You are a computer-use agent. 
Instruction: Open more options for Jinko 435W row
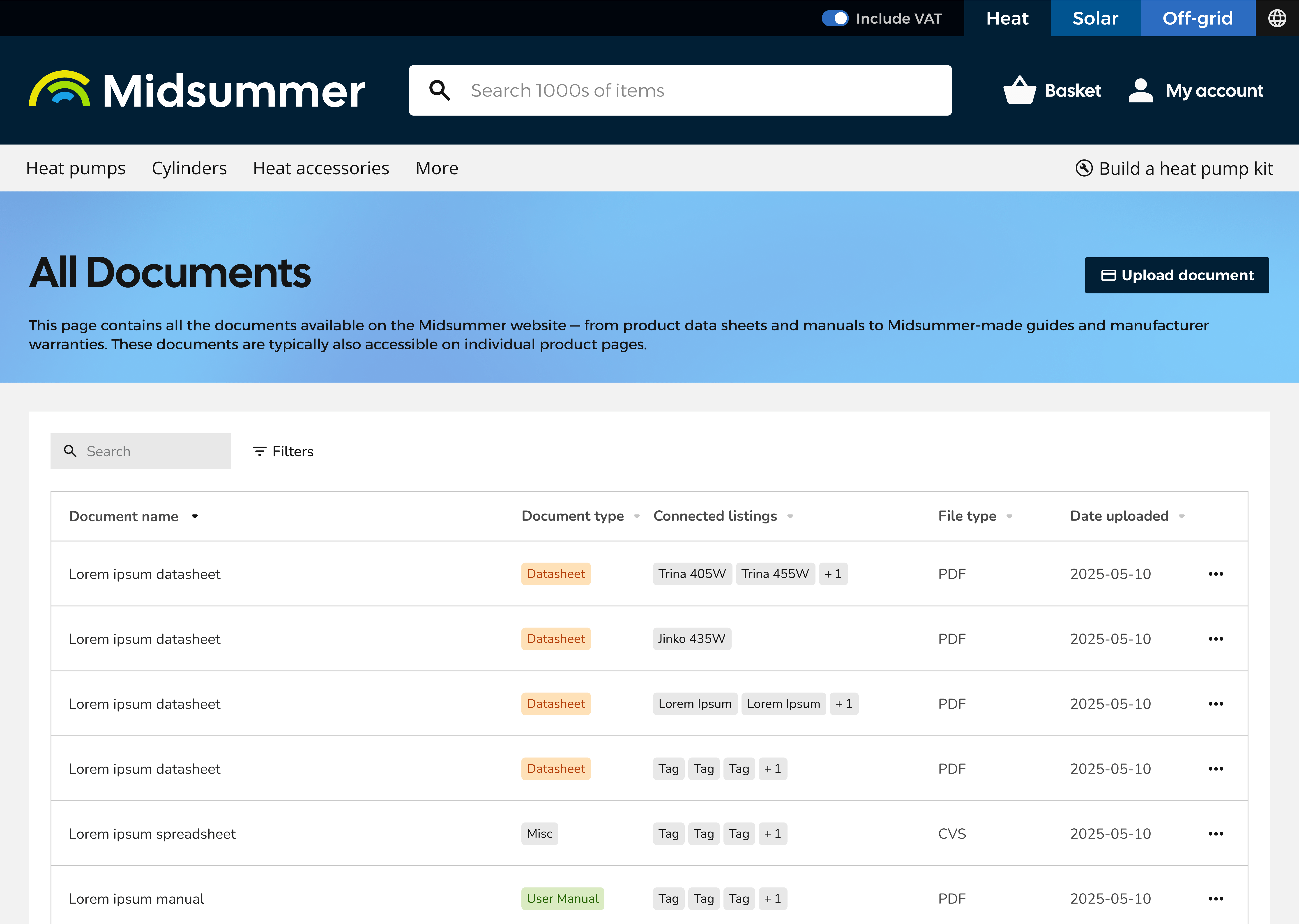pyautogui.click(x=1216, y=639)
